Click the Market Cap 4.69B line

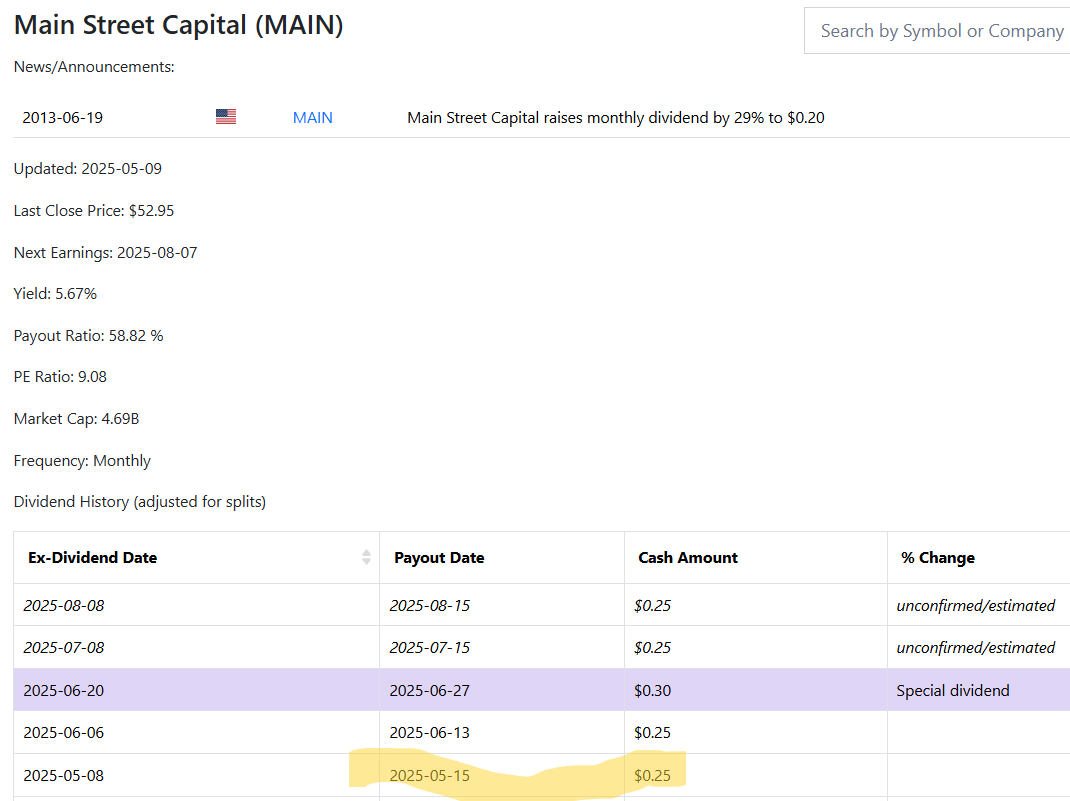(x=76, y=419)
